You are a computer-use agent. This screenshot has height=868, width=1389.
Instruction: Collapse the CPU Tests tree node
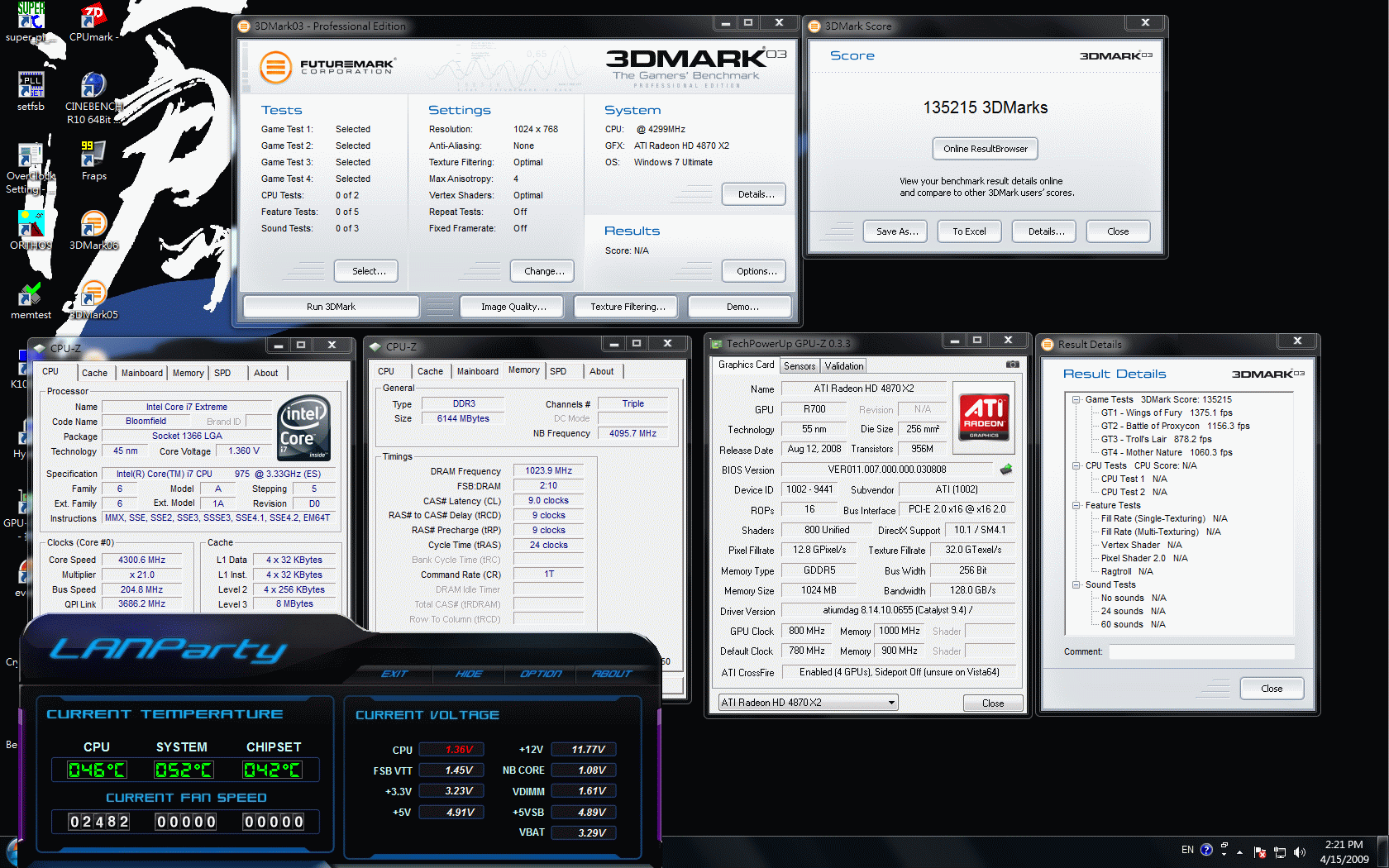coord(1076,465)
